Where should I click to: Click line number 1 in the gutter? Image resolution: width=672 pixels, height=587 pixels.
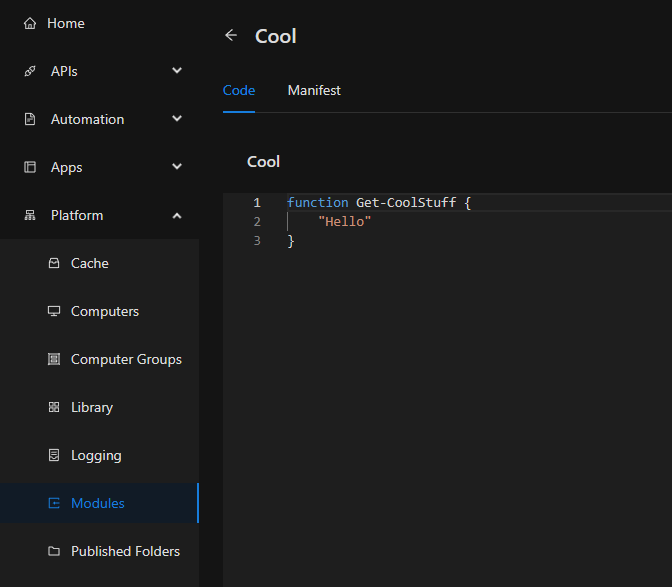257,202
